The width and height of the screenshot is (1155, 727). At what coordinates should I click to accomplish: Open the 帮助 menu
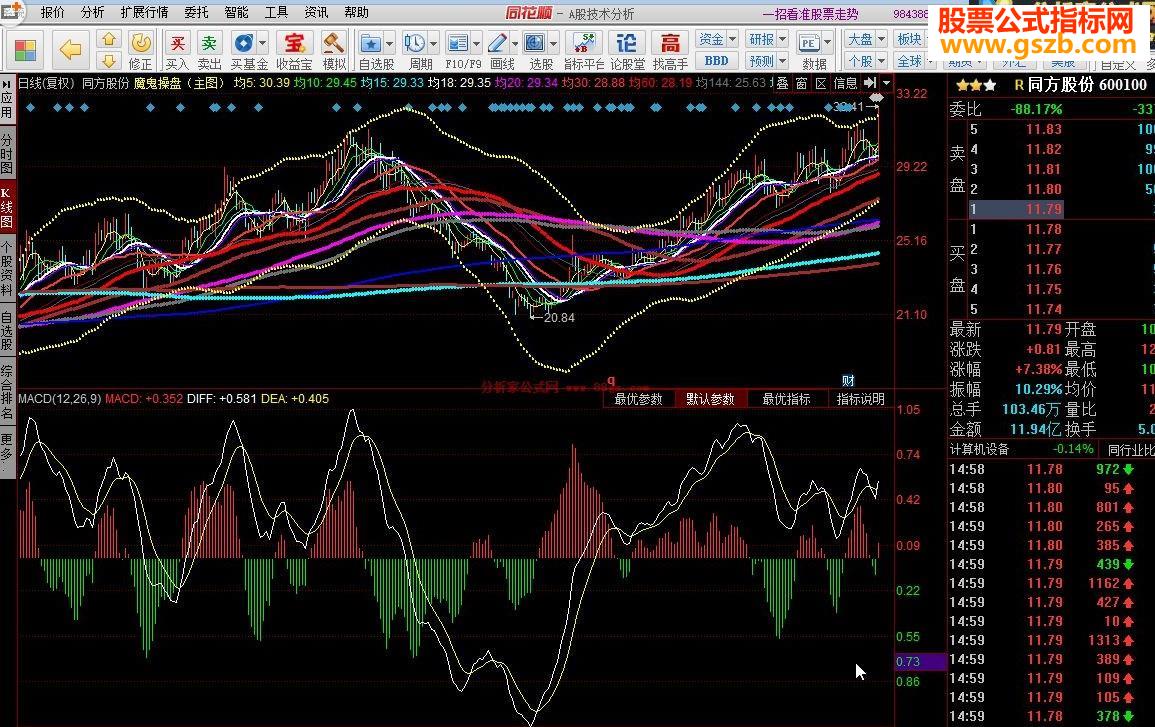click(357, 13)
